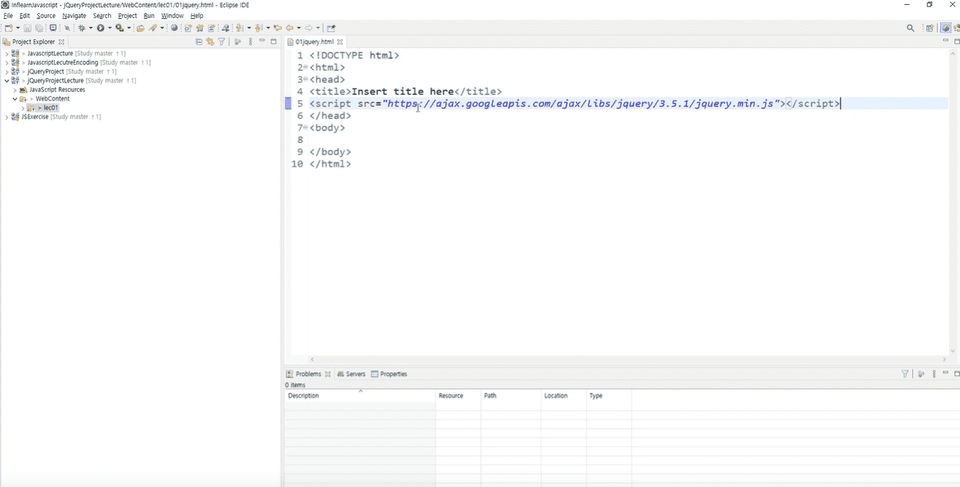Open the External Tools dropdown arrow

coord(129,28)
